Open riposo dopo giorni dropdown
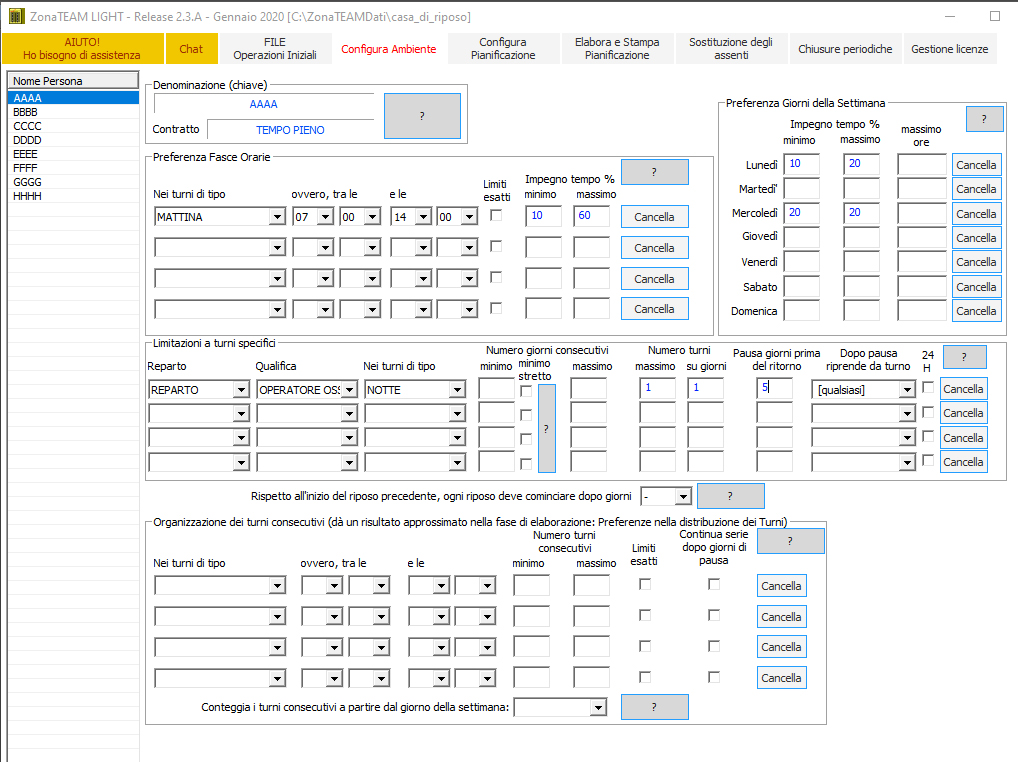1018x762 pixels. pos(682,497)
